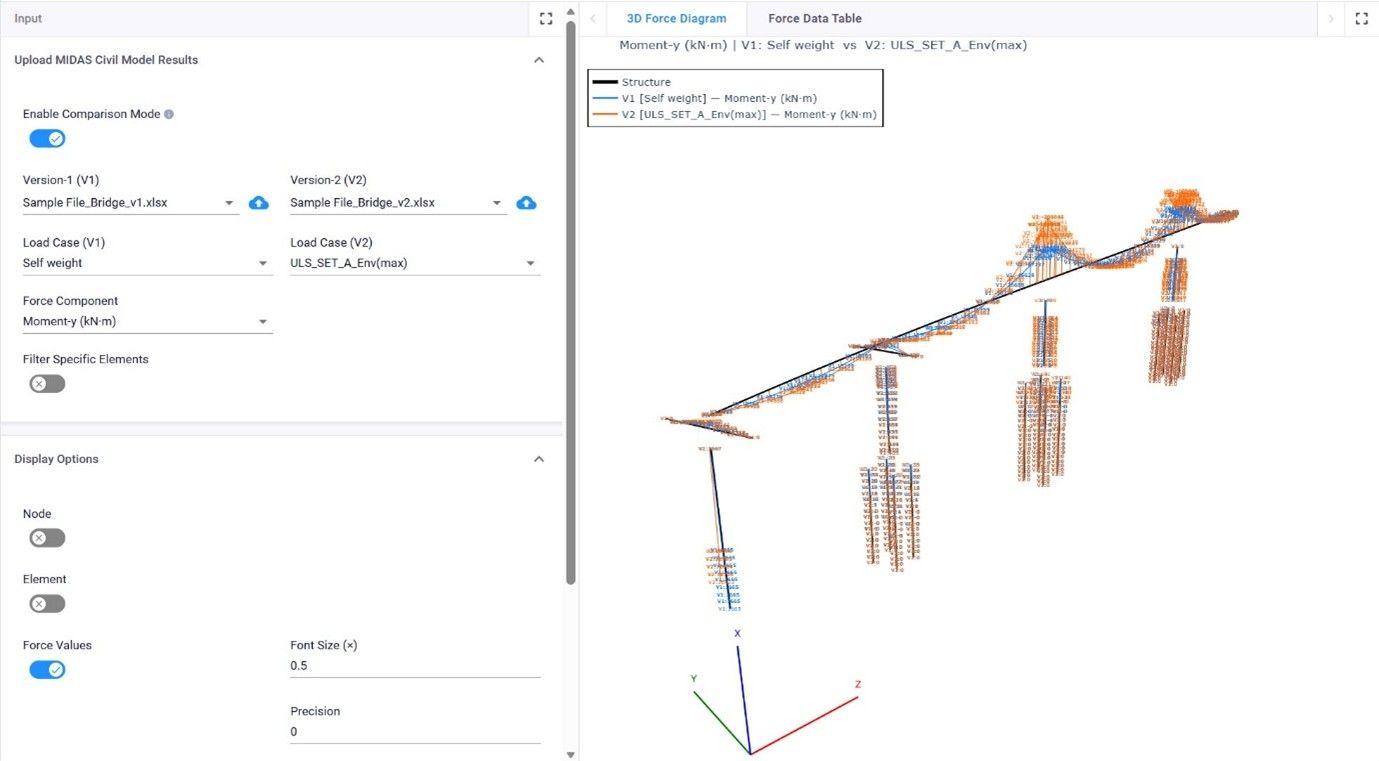Image resolution: width=1379 pixels, height=761 pixels.
Task: Open the Load Case (V2) dropdown
Action: tap(414, 264)
